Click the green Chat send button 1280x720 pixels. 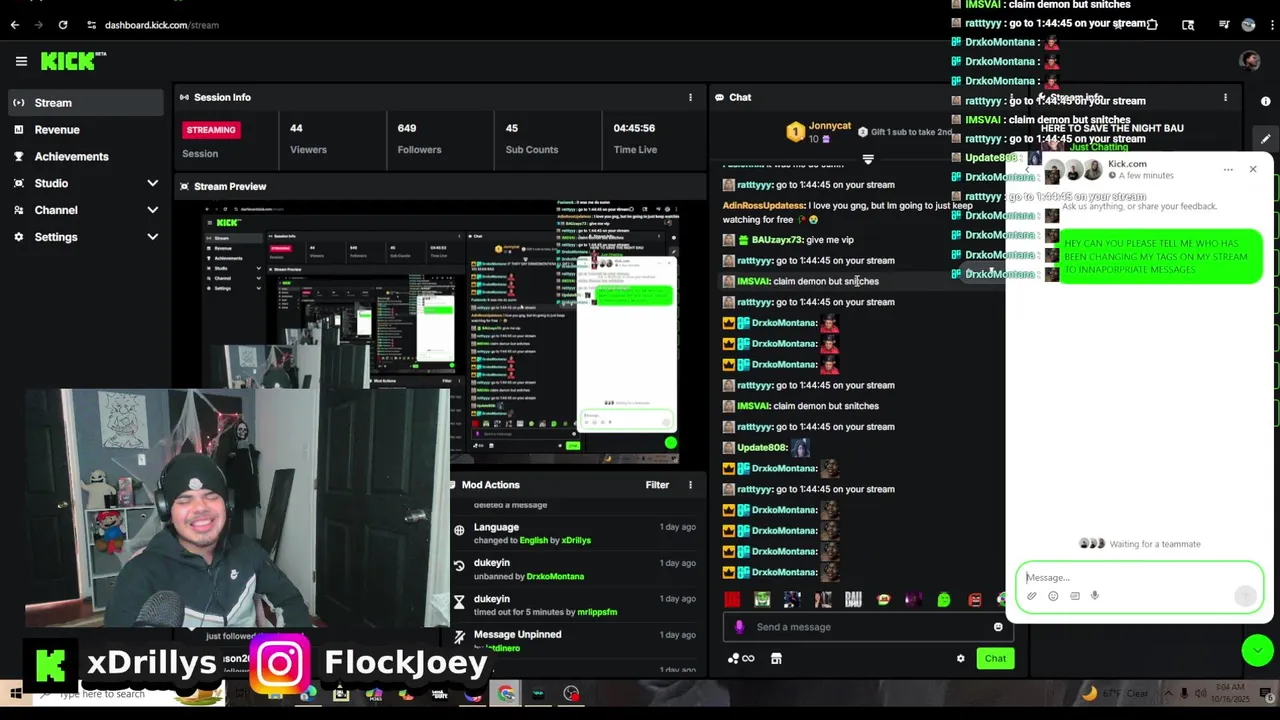[995, 658]
